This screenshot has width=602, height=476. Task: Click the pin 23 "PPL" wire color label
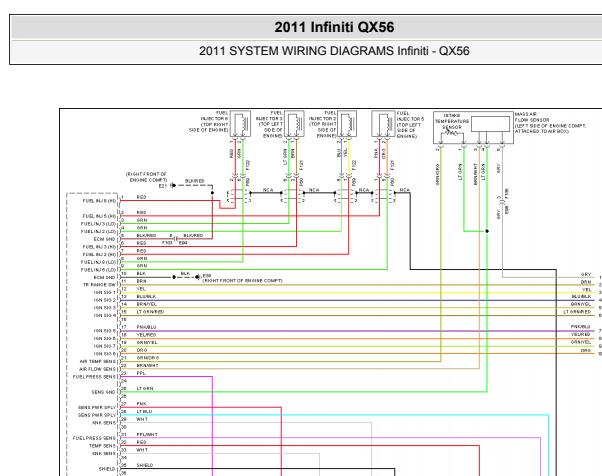coord(141,373)
